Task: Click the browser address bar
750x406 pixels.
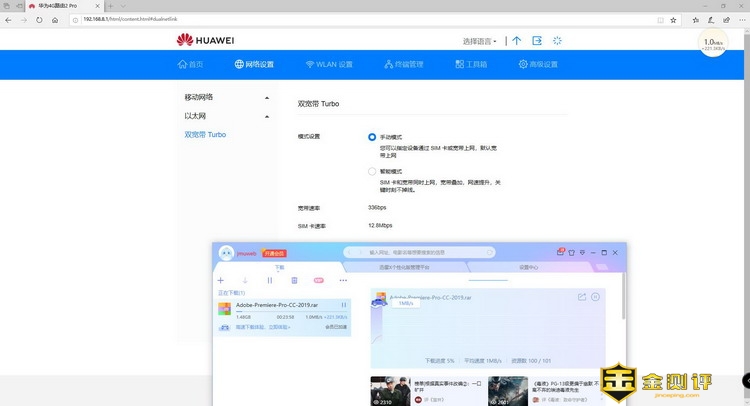Action: coord(300,18)
